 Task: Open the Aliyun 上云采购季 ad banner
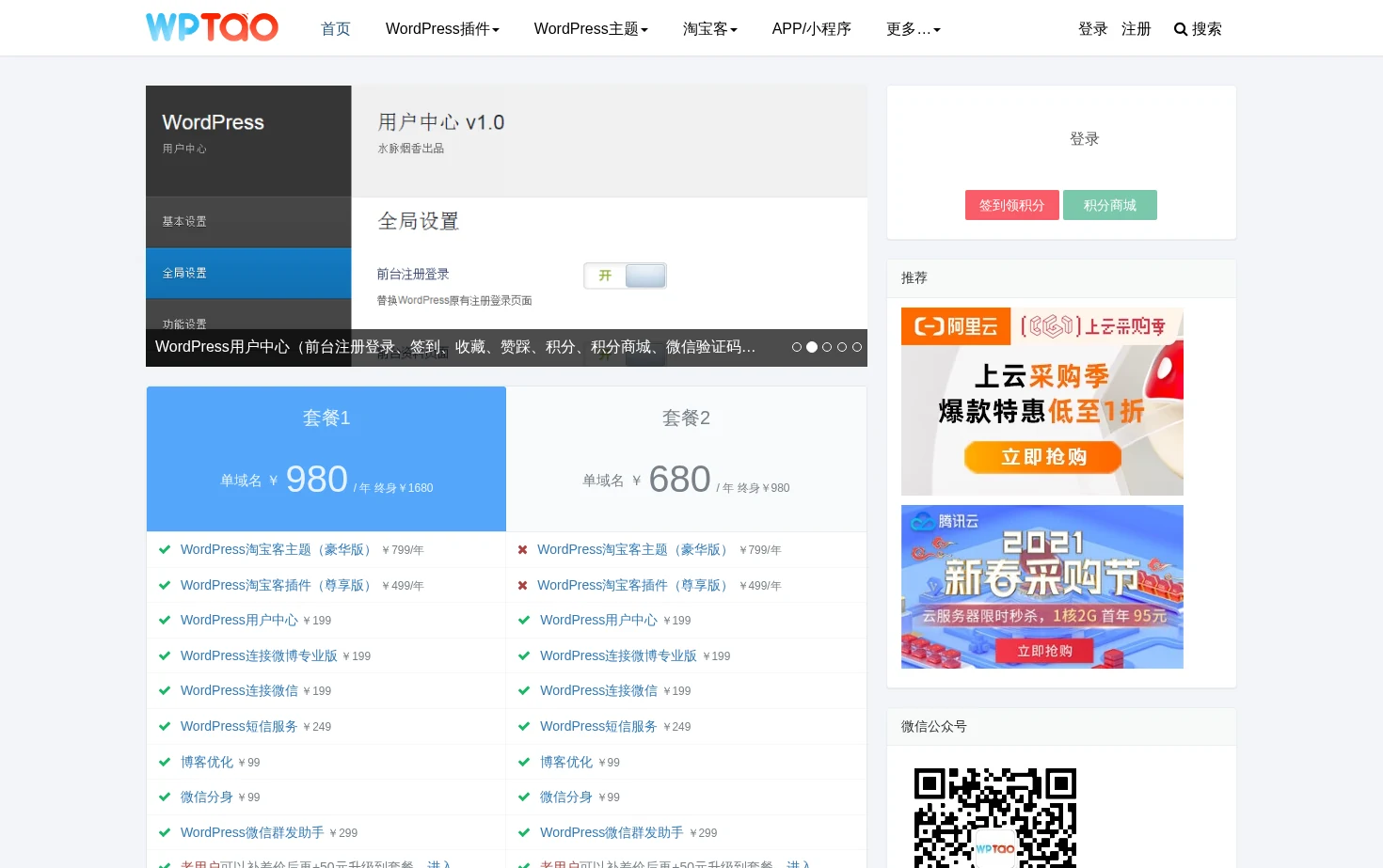1042,402
